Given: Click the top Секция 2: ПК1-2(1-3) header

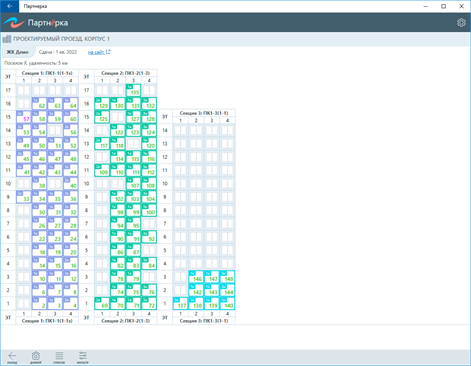Looking at the screenshot, I should pos(126,73).
